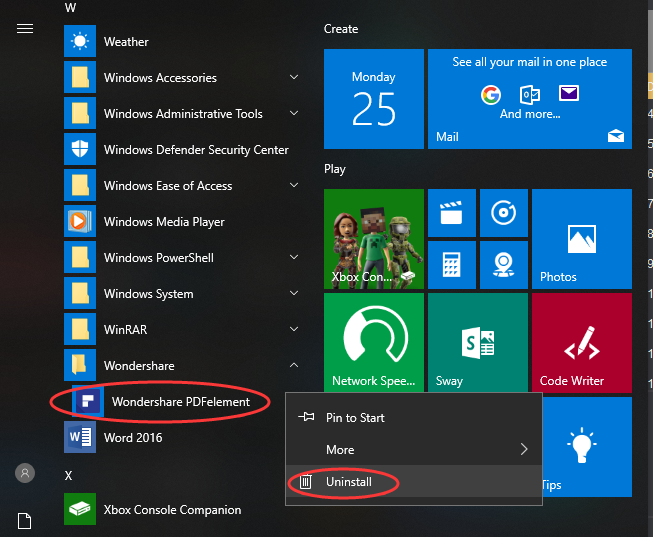
Task: Click the Weather label
Action: click(126, 42)
